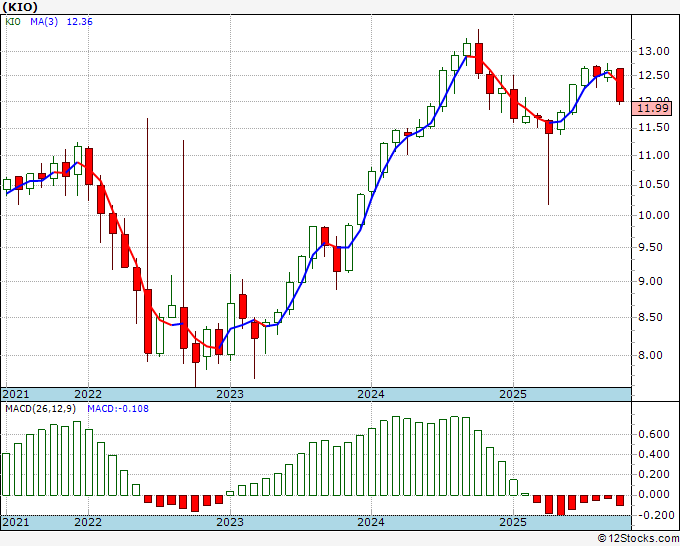Click the current price tag 11.99
This screenshot has width=680, height=546.
tap(652, 108)
